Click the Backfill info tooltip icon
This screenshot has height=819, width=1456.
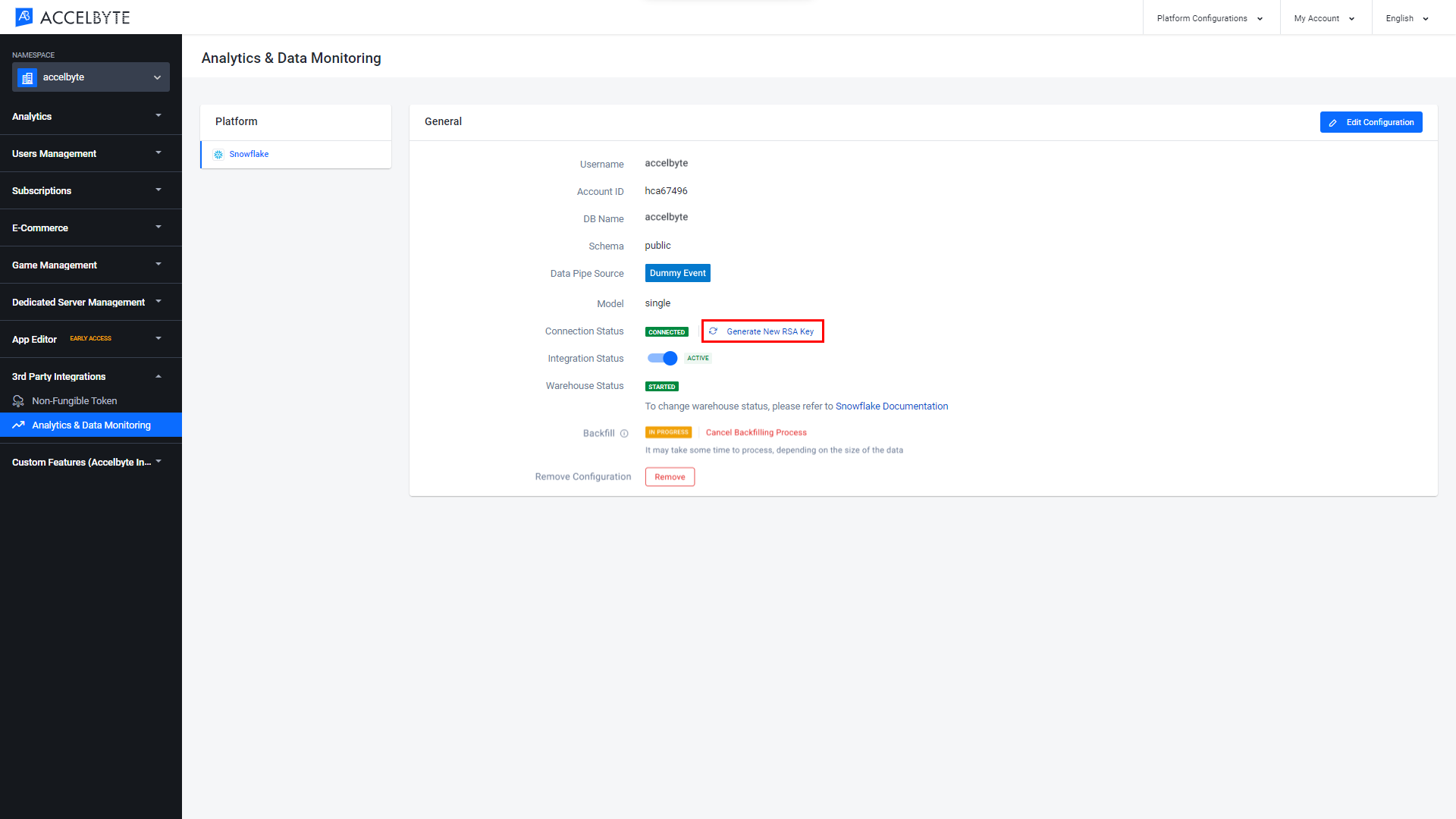pos(623,433)
